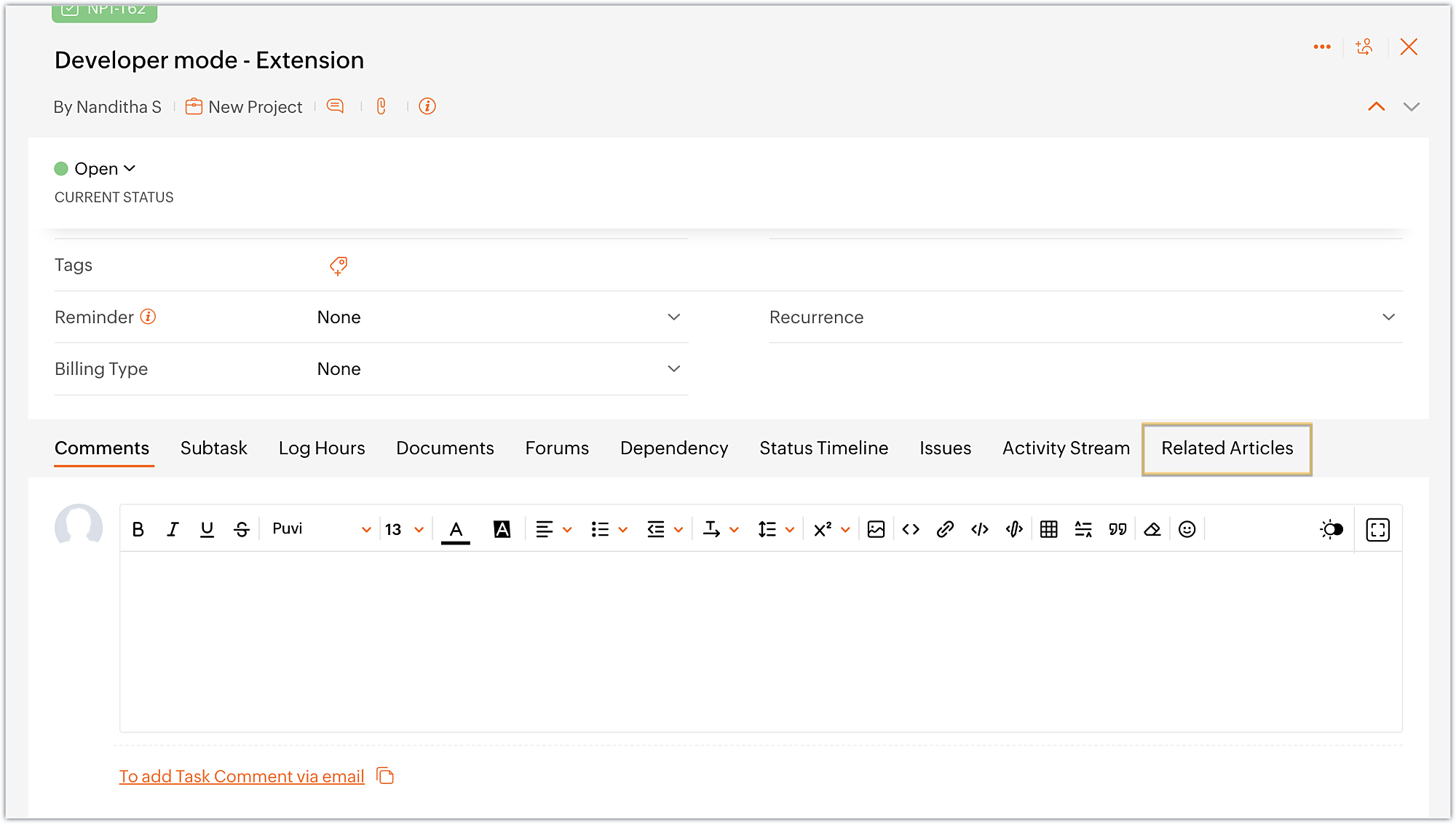Open the Log Hours tab
This screenshot has height=824, width=1456.
coord(322,448)
